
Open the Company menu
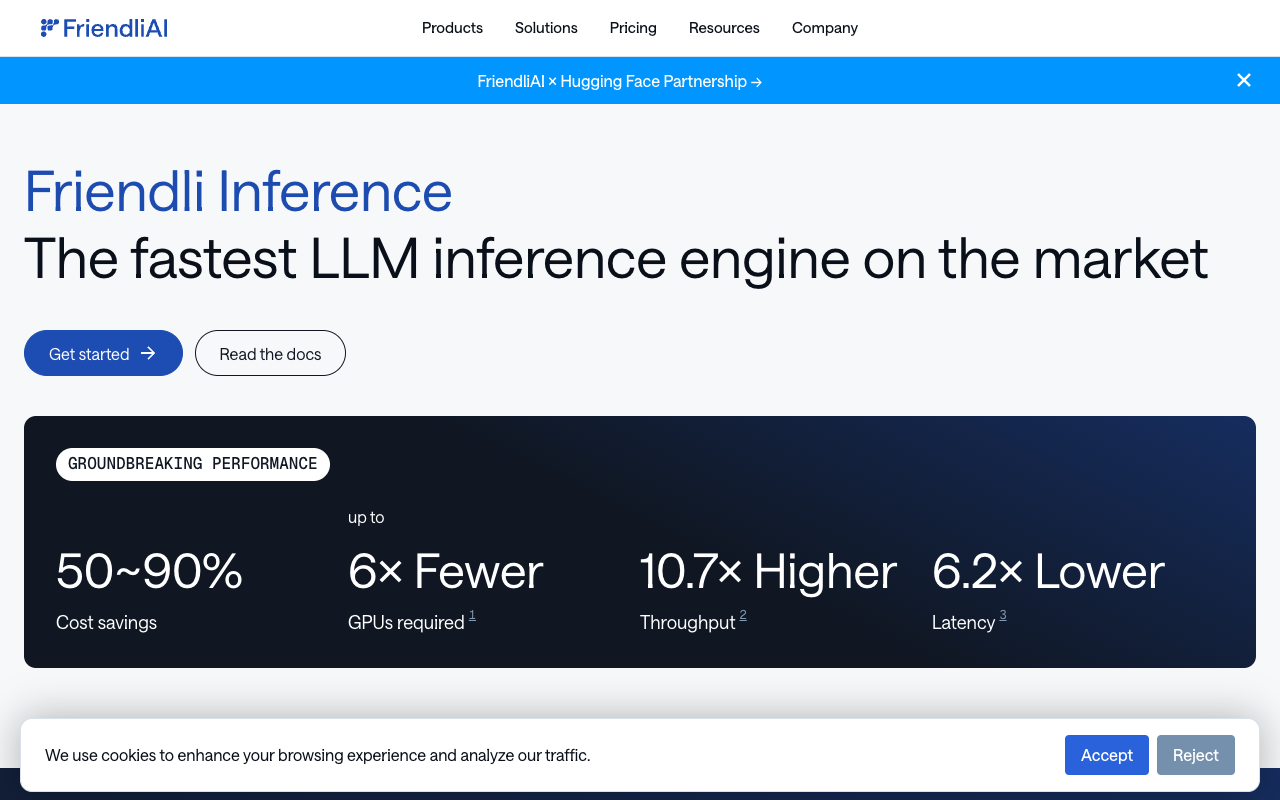[825, 28]
